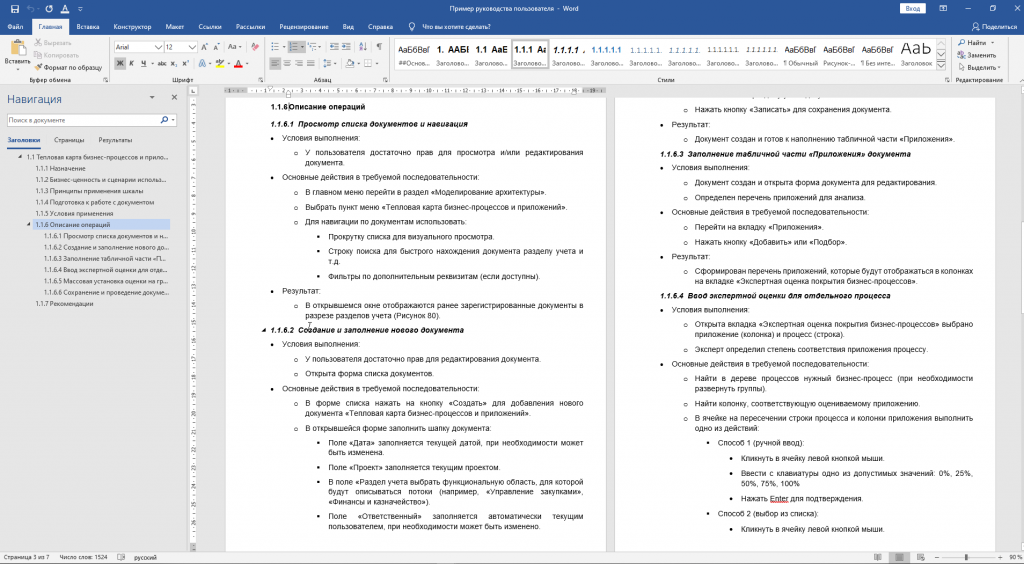1024x564 pixels.
Task: Open the Файл menu tab
Action: [15, 27]
